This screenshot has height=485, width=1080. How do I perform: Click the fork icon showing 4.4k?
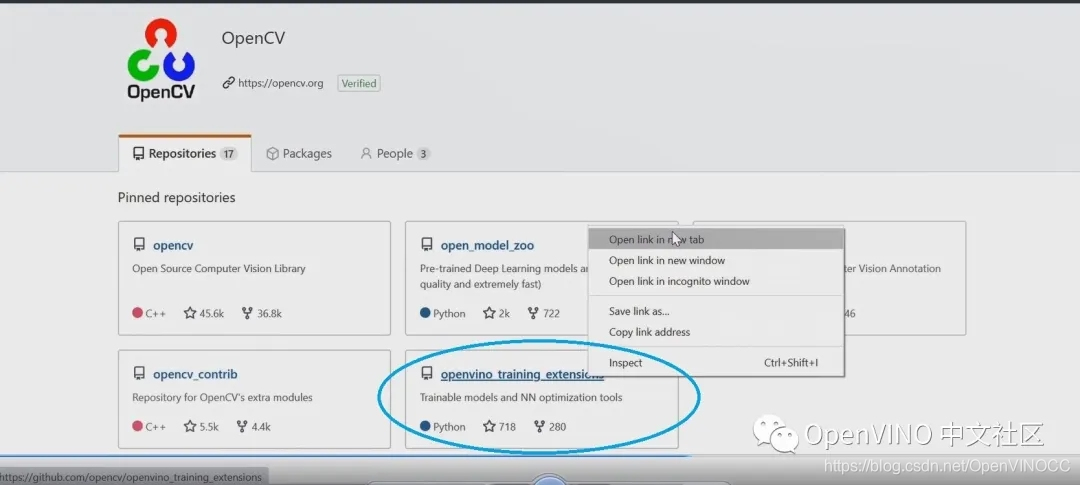click(x=242, y=426)
